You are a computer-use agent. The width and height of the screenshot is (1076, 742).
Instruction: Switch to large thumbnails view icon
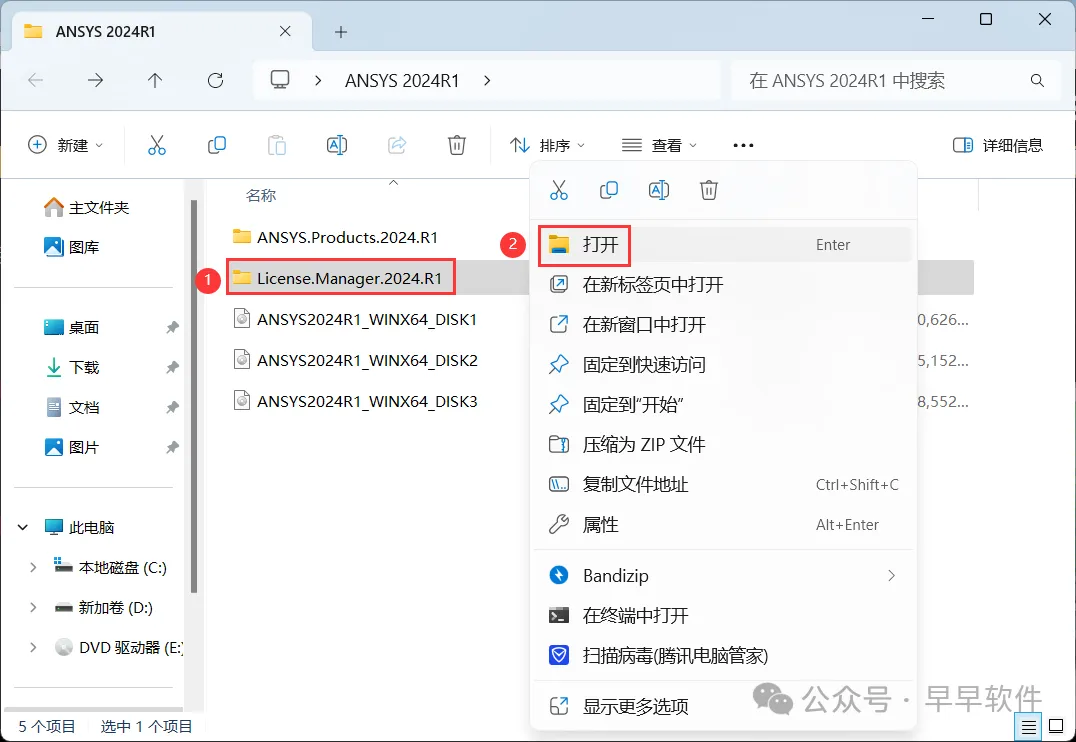coord(1056,726)
